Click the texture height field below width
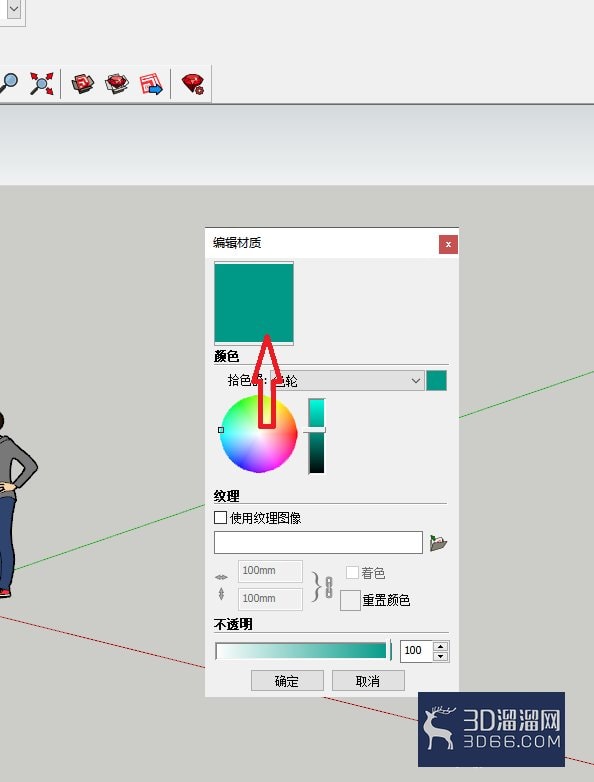594x782 pixels. (x=270, y=598)
